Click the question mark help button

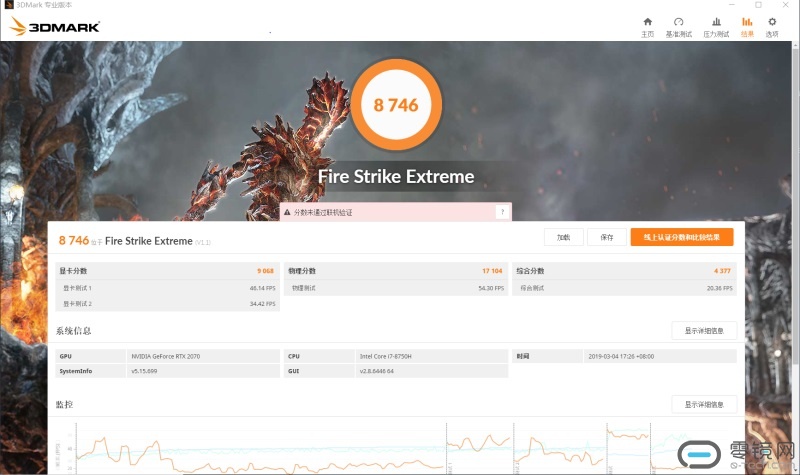503,212
